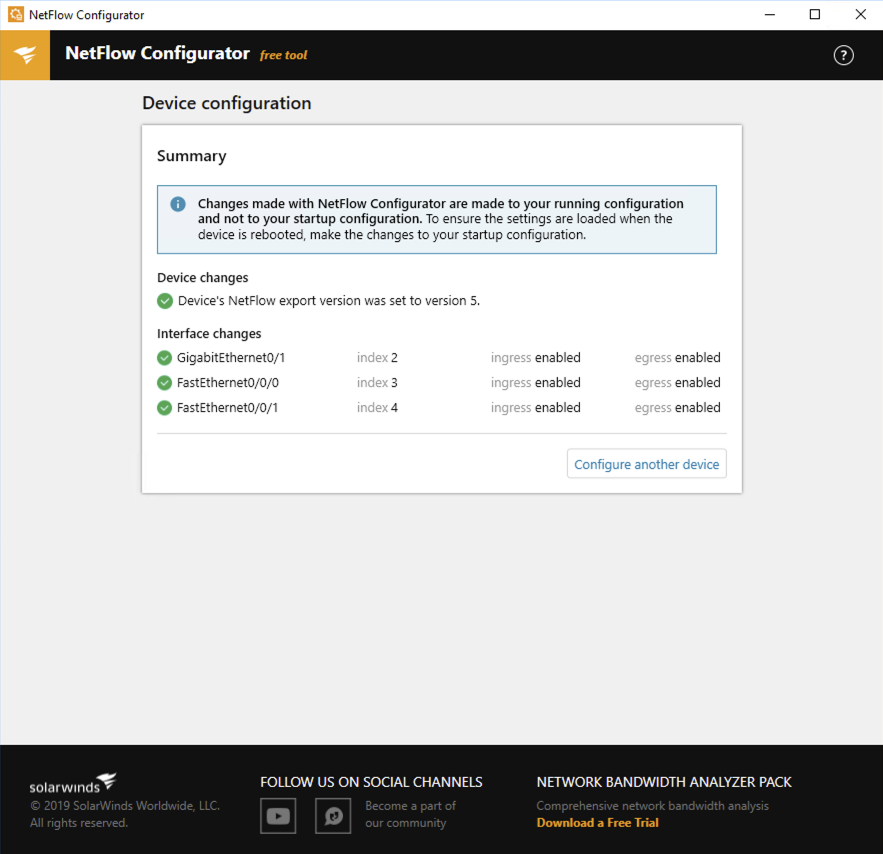
Task: Click export version set to version 5 message
Action: click(329, 301)
